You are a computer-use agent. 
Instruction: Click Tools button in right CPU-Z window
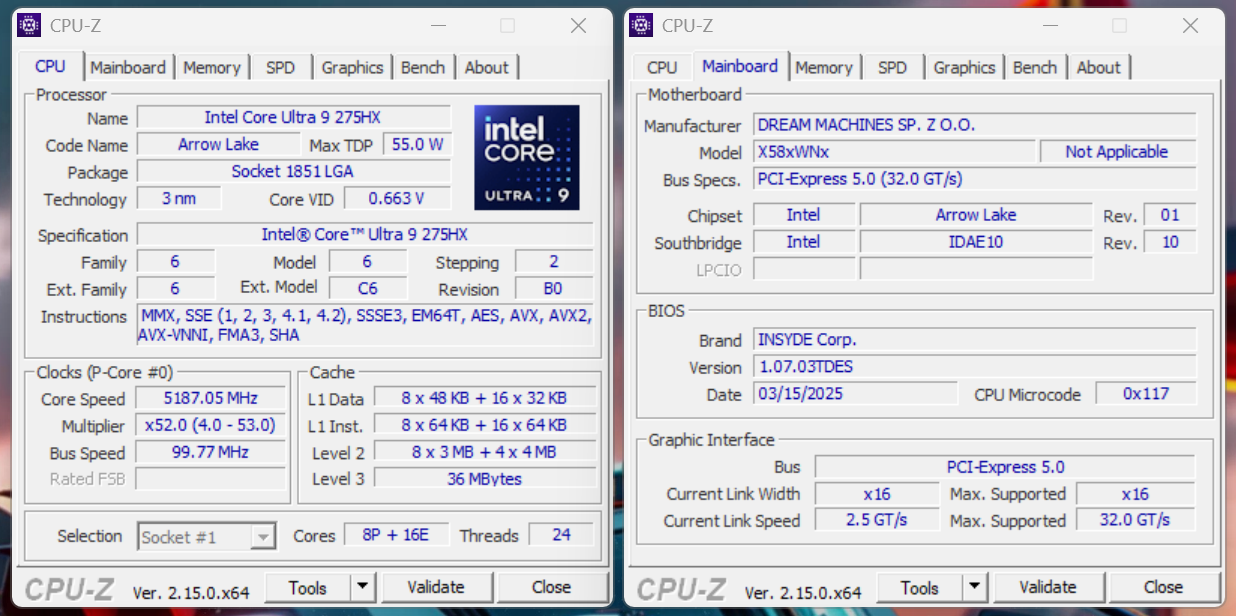pyautogui.click(x=920, y=587)
